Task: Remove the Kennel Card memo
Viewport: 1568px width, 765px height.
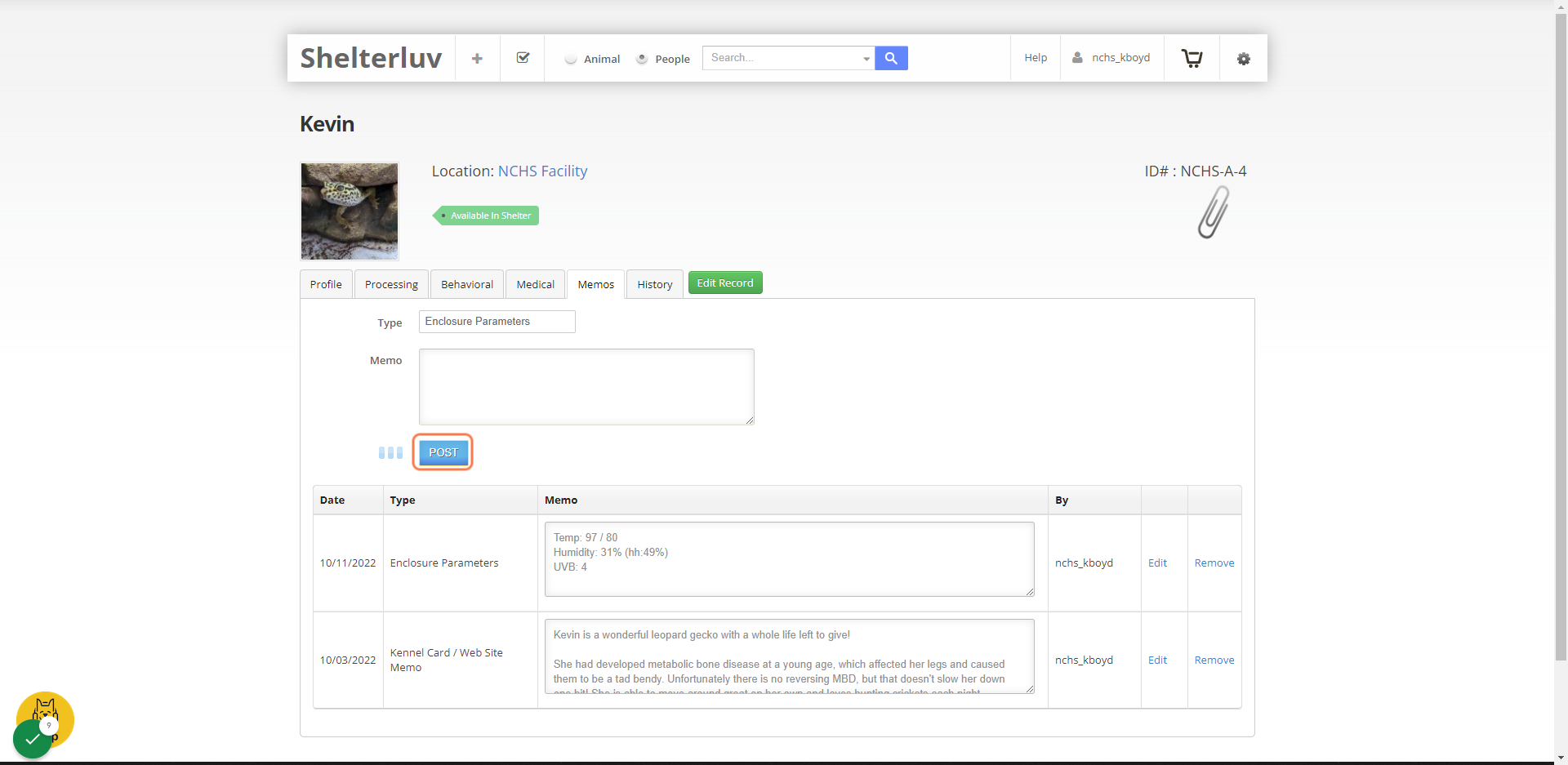Action: (1214, 660)
